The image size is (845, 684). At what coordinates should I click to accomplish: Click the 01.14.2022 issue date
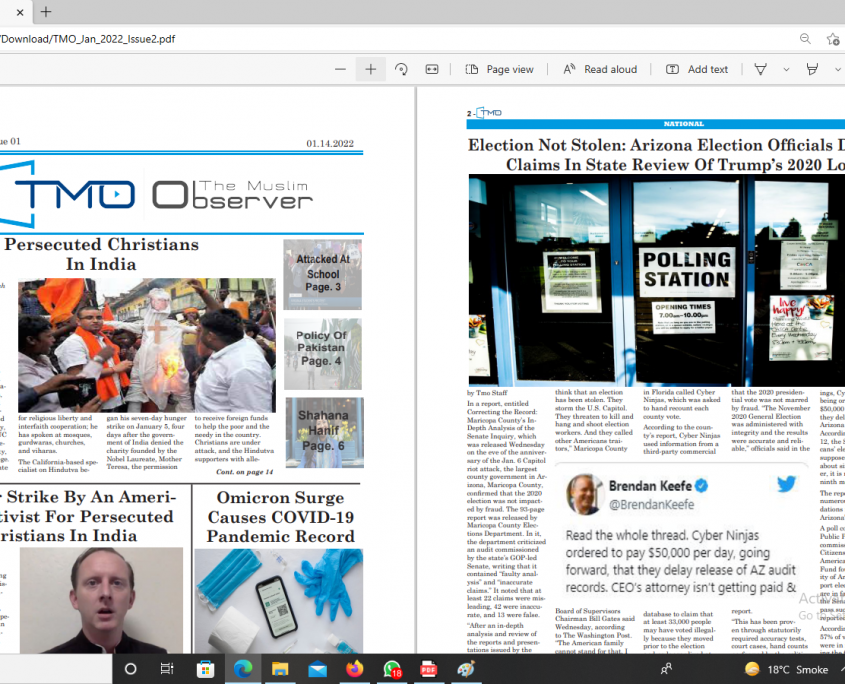pos(330,143)
